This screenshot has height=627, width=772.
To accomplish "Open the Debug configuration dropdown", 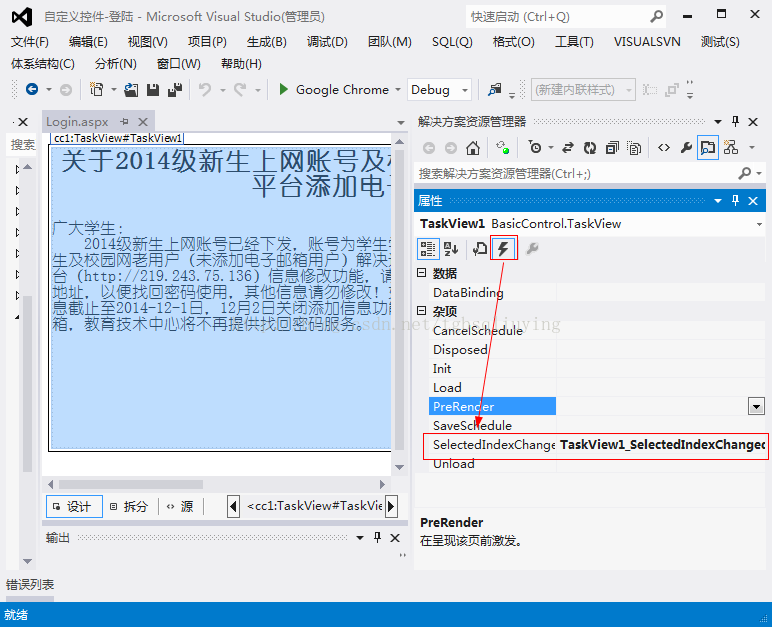I will click(x=464, y=90).
